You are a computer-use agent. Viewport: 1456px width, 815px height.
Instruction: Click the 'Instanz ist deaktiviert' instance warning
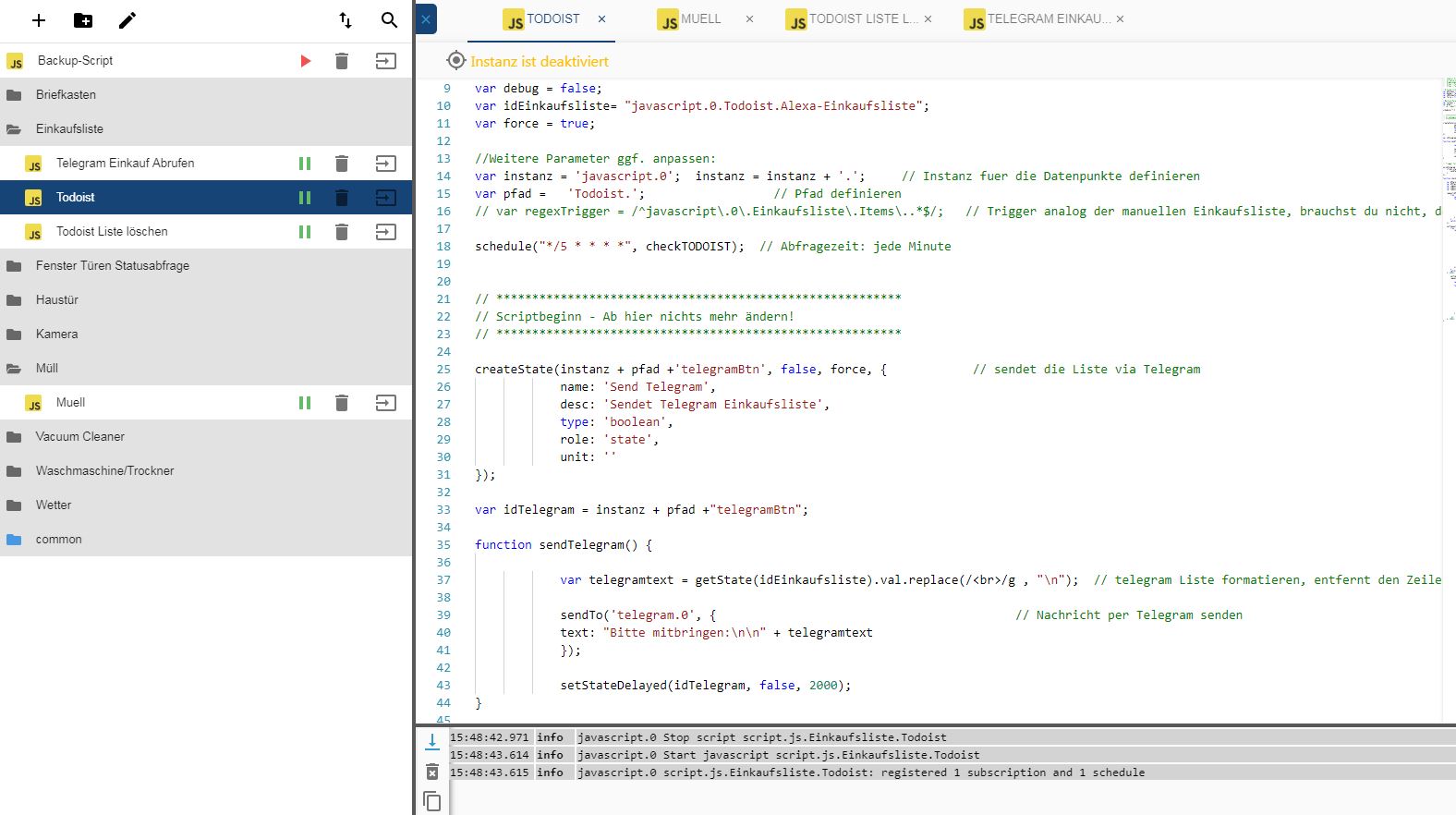[539, 62]
